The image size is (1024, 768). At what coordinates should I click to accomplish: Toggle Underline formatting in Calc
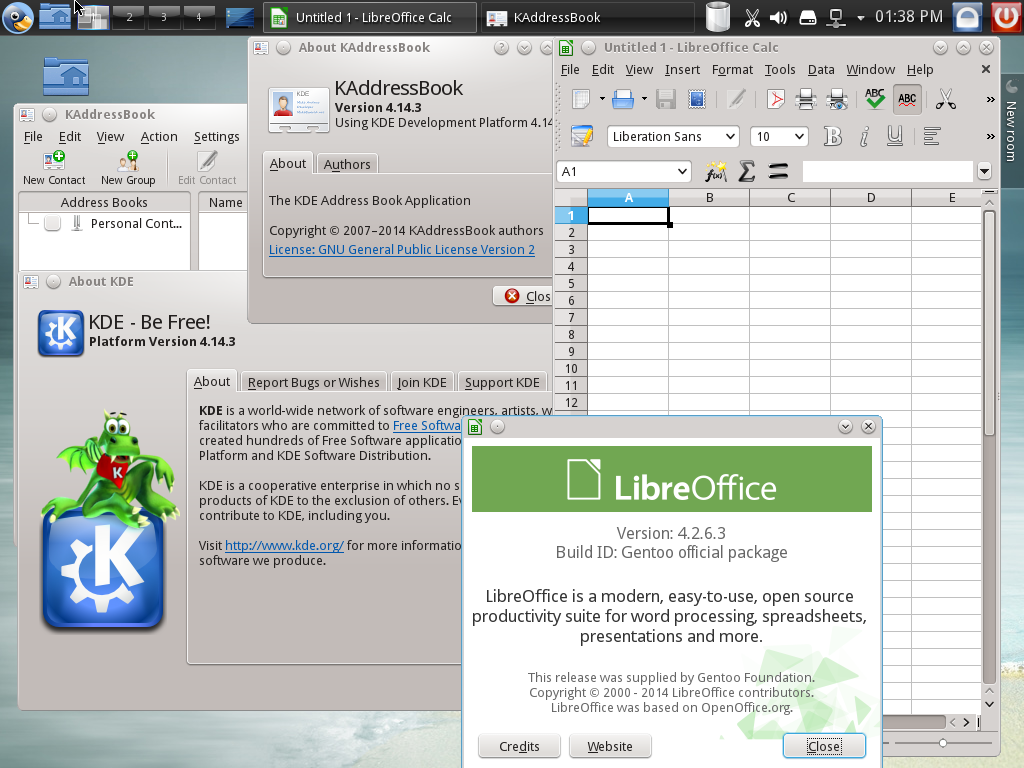[895, 136]
